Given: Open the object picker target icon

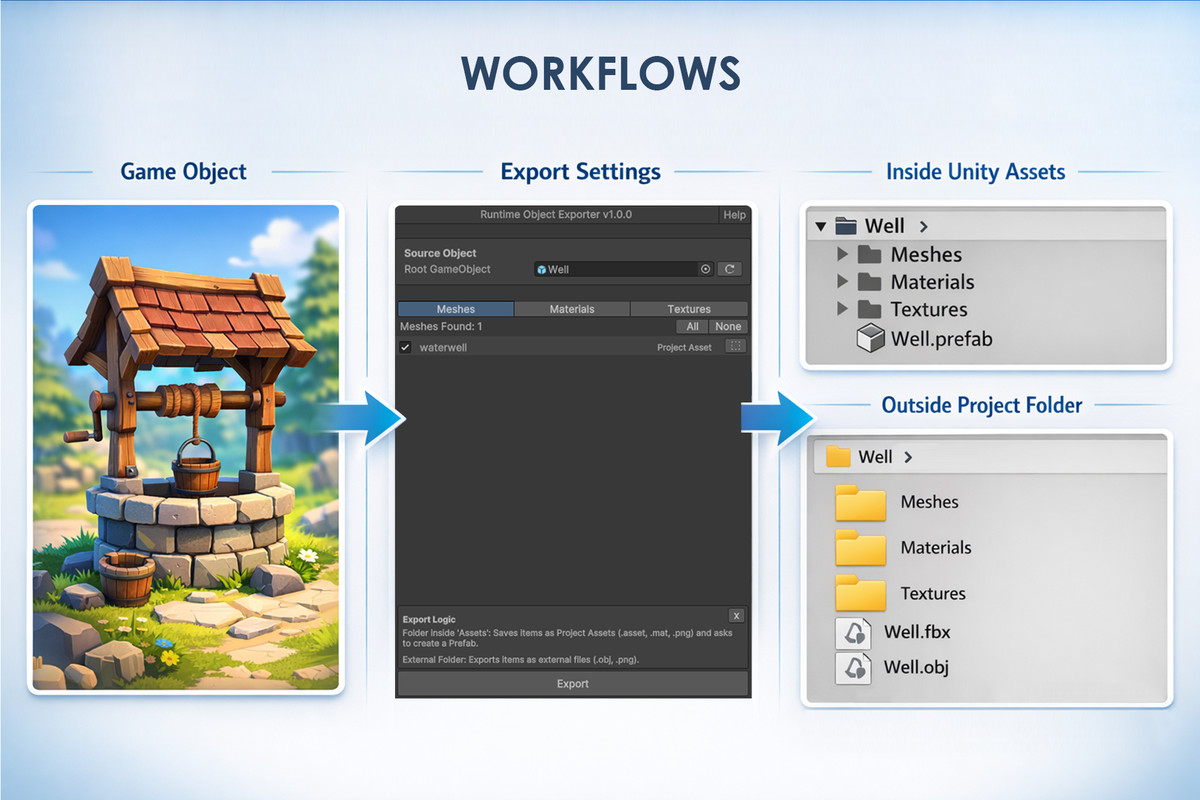Looking at the screenshot, I should coord(704,269).
